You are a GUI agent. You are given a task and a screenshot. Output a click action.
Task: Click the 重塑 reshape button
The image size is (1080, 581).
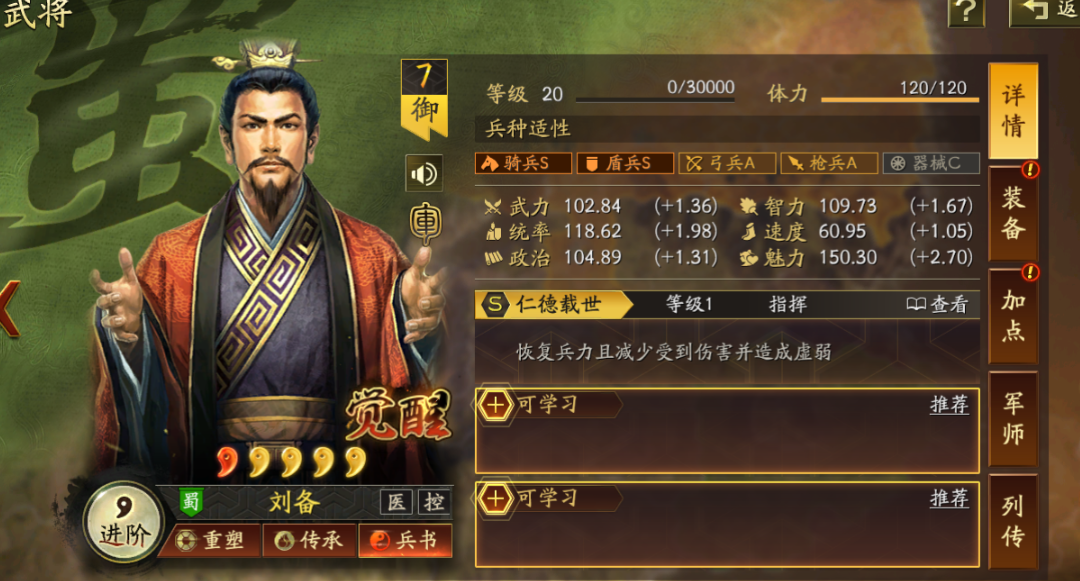(211, 540)
